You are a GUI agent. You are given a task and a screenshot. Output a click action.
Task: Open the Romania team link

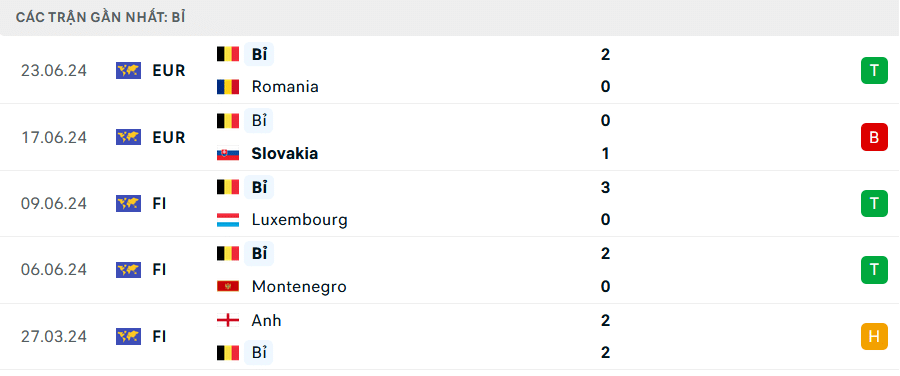tap(285, 87)
